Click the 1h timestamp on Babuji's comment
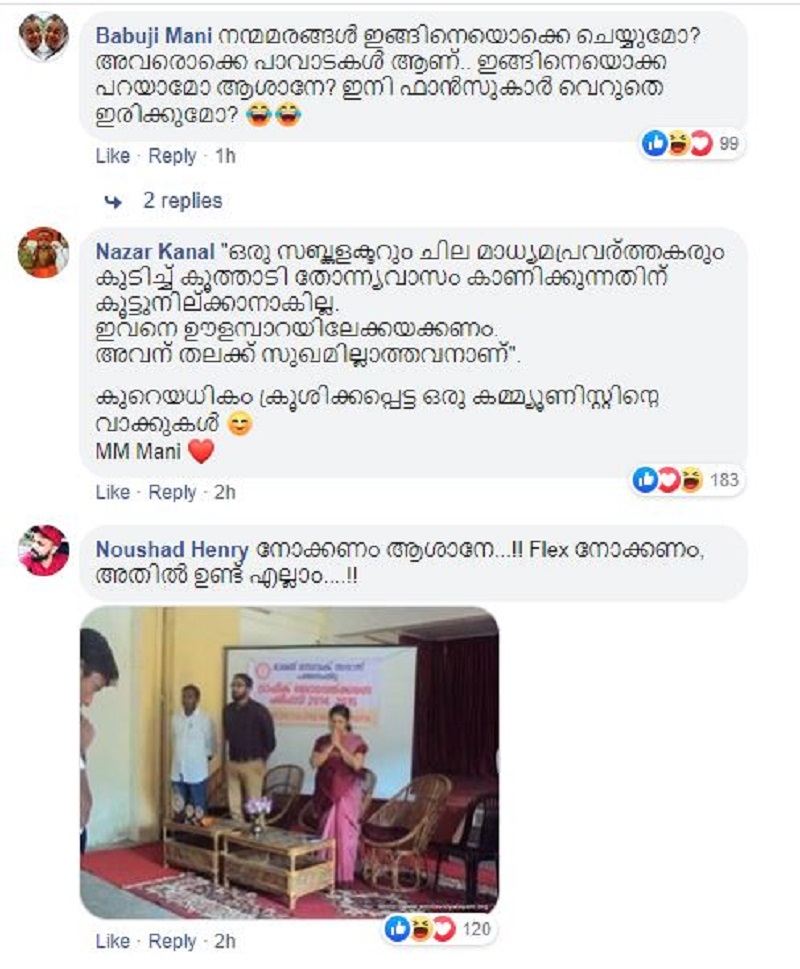Image resolution: width=800 pixels, height=969 pixels. pos(225,156)
